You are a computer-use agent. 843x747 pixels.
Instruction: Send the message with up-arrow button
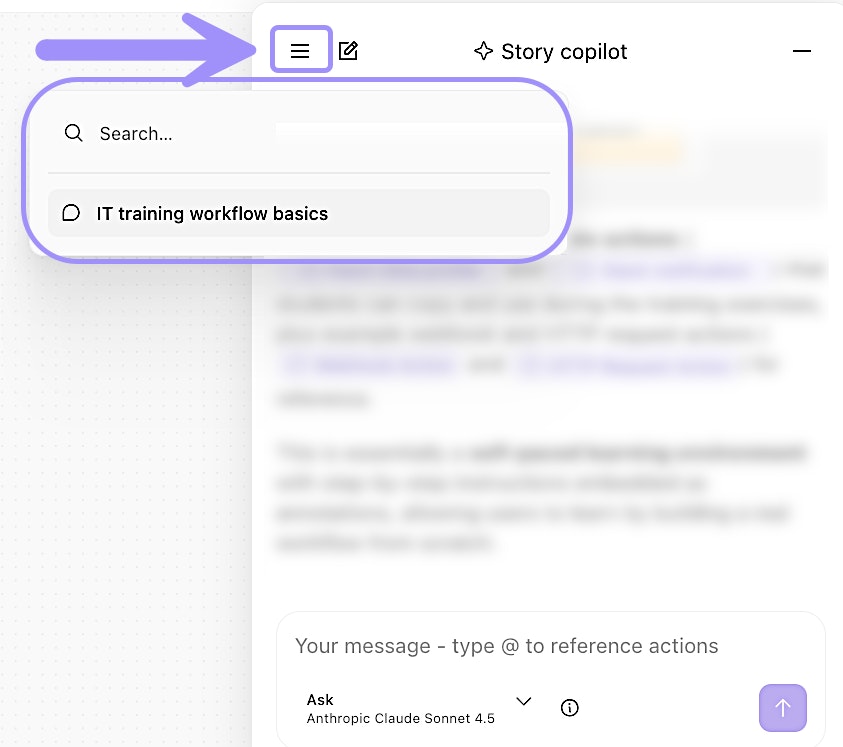tap(783, 708)
